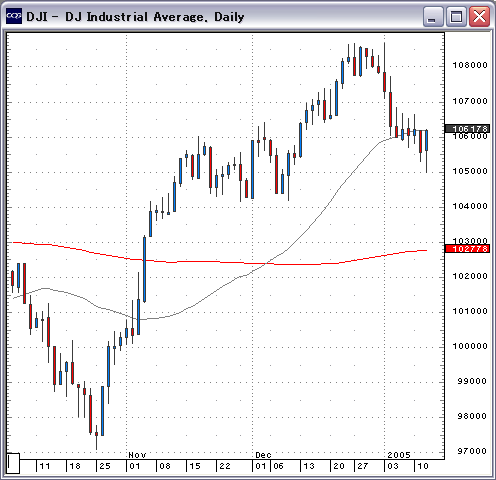Click date label 20 on time axis
The width and height of the screenshot is (496, 480).
339,466
